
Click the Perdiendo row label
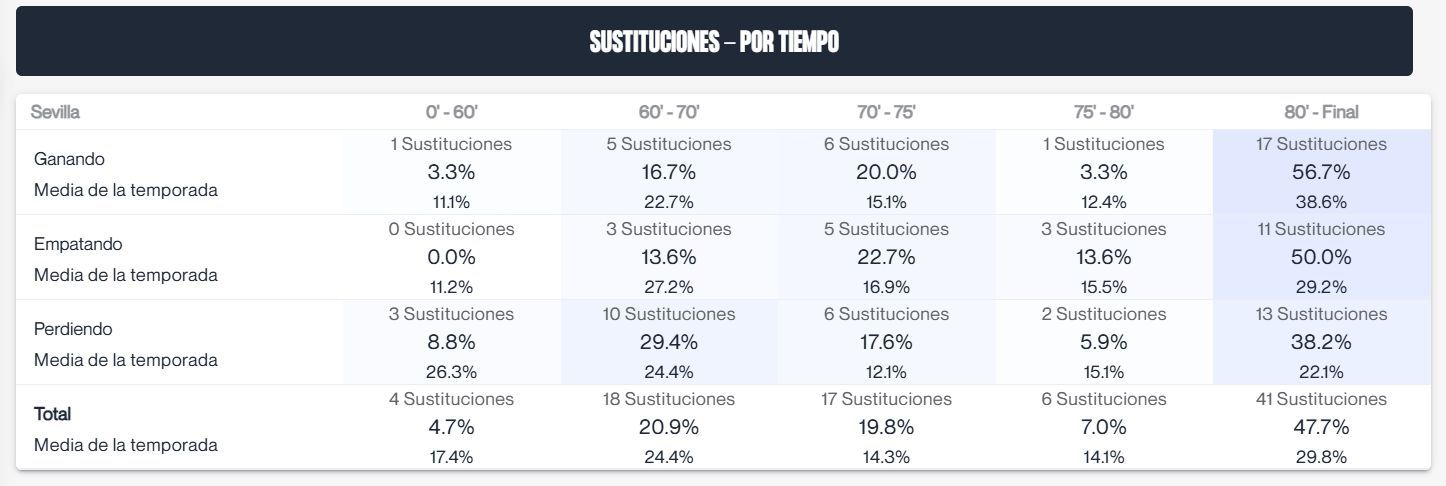[x=73, y=329]
